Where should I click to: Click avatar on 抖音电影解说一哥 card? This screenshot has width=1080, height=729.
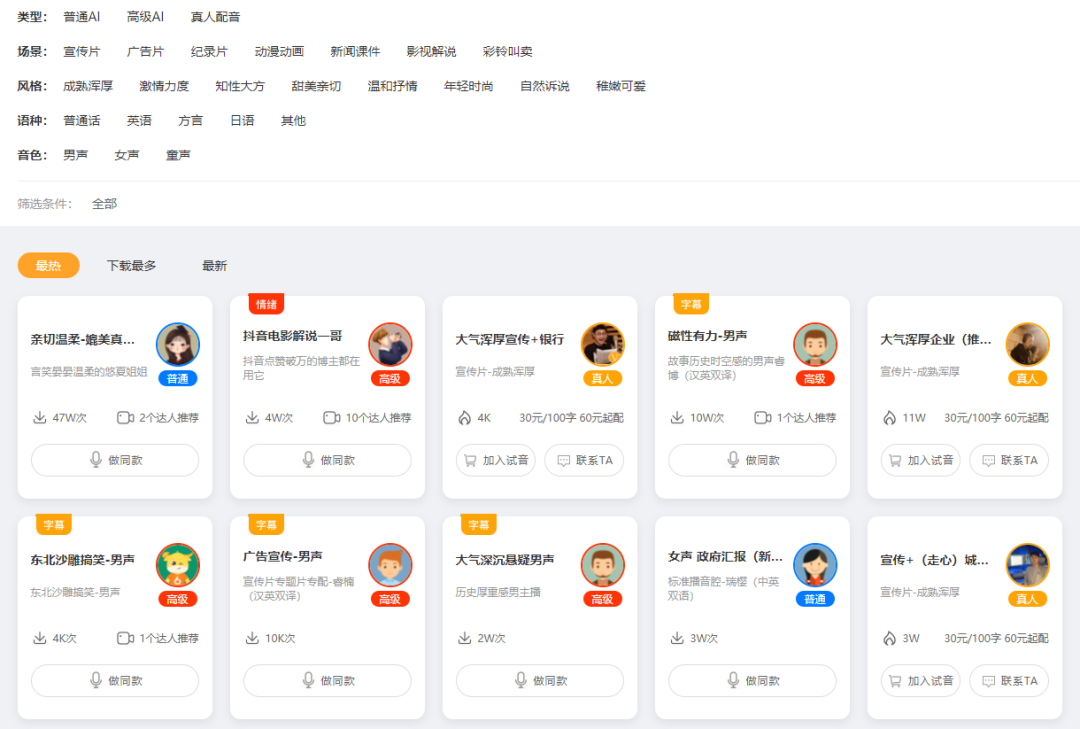390,345
